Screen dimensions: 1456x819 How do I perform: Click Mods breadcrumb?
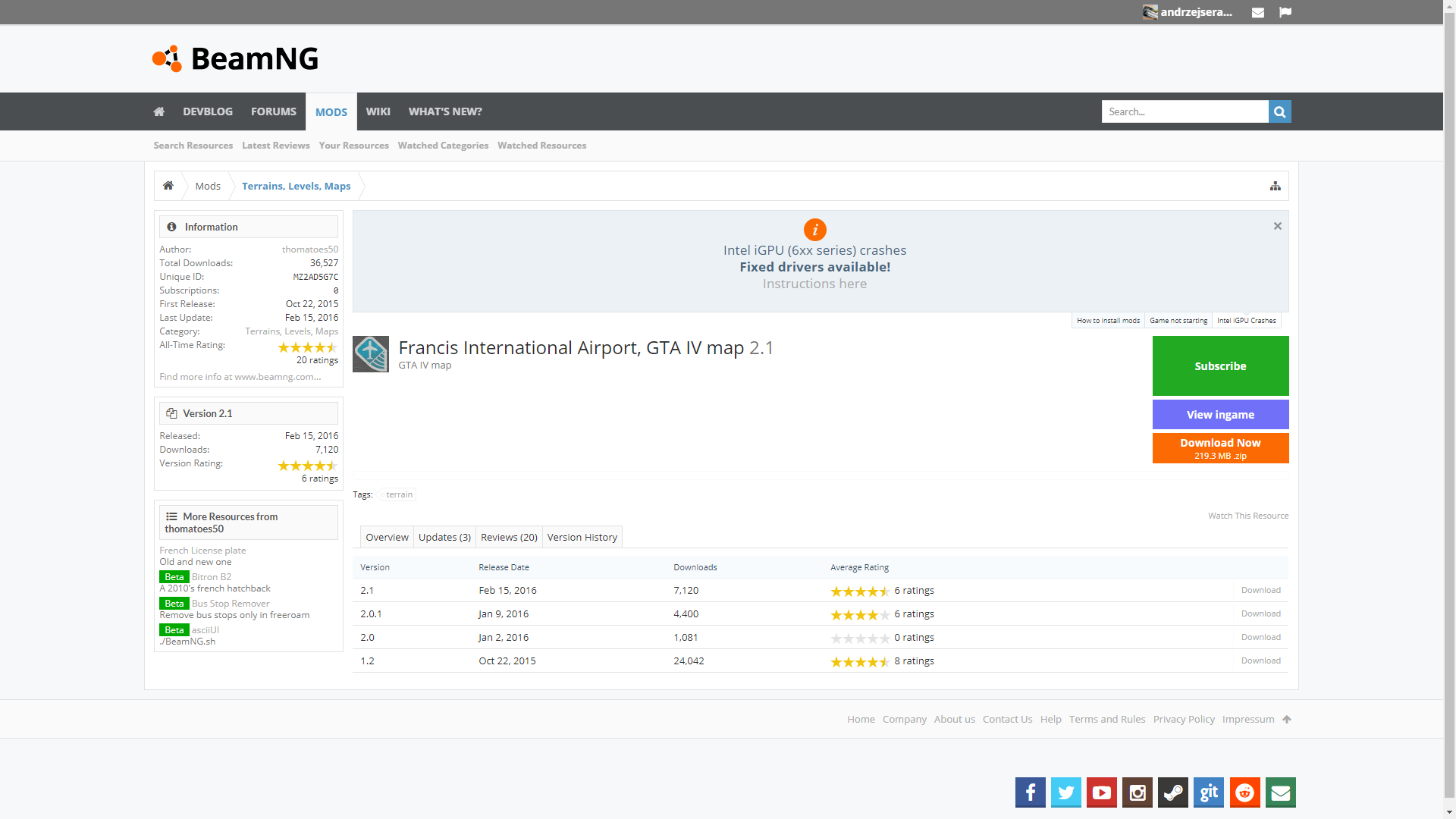208,186
